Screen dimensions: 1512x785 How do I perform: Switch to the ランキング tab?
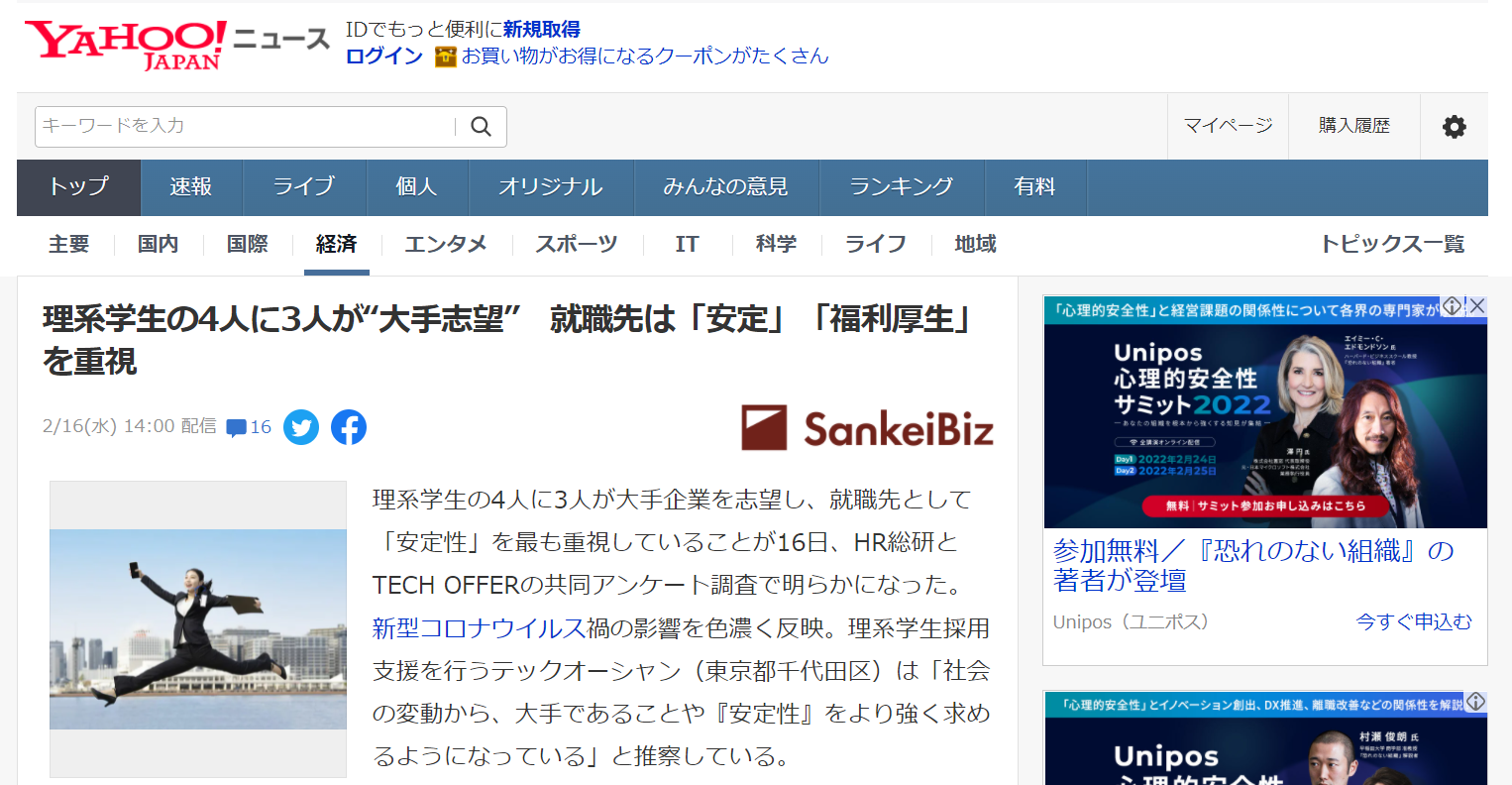point(902,186)
